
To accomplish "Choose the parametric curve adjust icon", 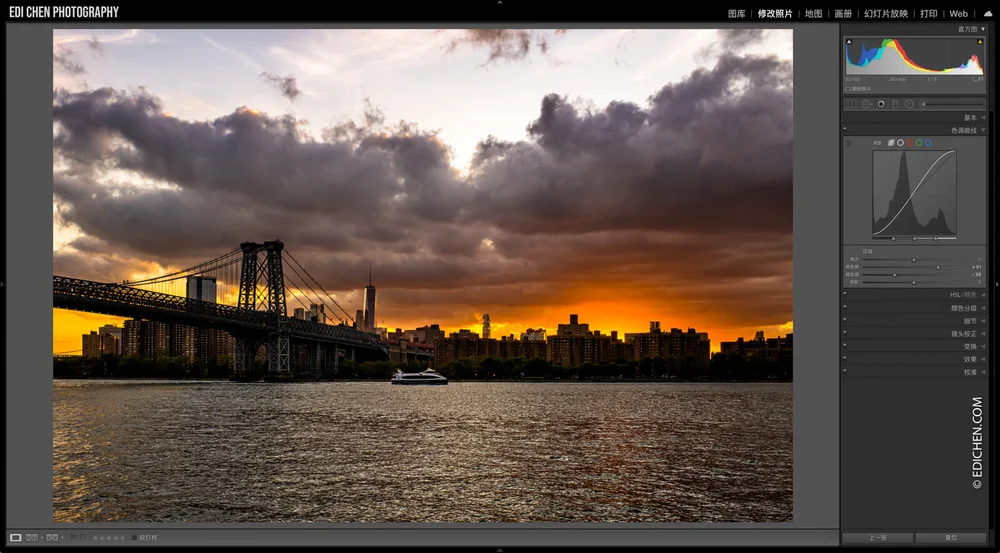I will pos(891,143).
